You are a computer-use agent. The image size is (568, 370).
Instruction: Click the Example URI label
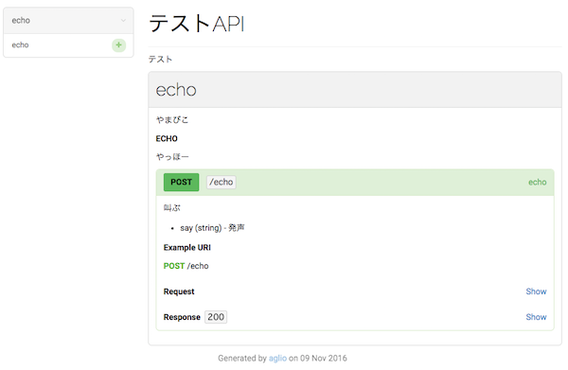(187, 248)
